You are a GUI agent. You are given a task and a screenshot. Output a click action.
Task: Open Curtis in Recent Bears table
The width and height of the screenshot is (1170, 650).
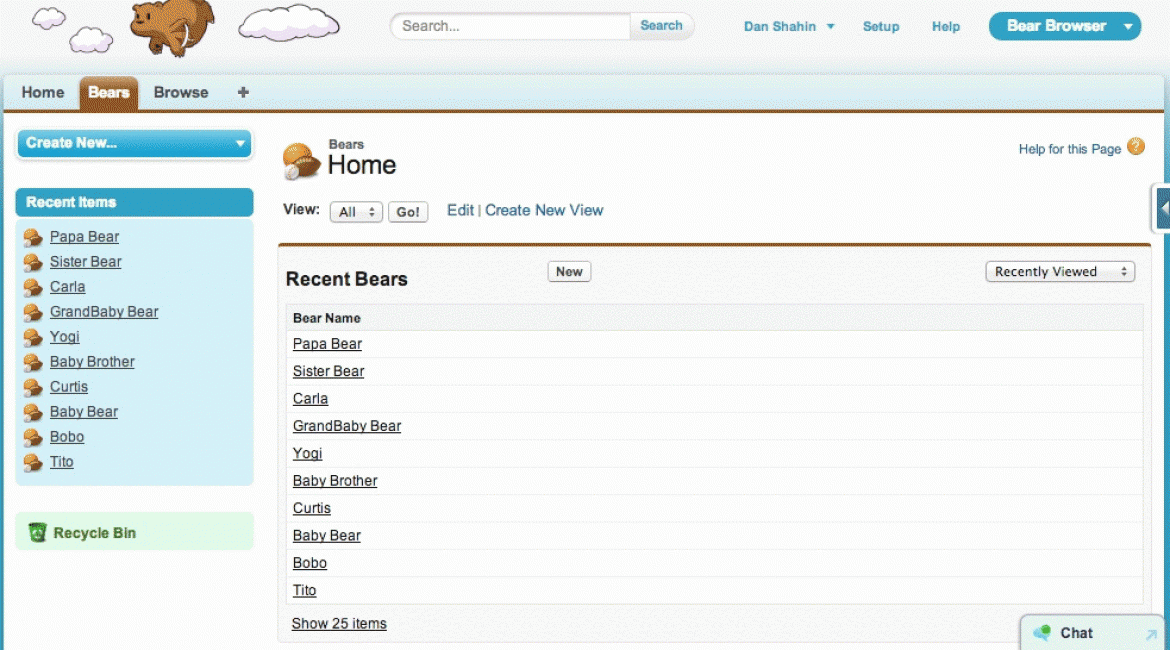311,508
